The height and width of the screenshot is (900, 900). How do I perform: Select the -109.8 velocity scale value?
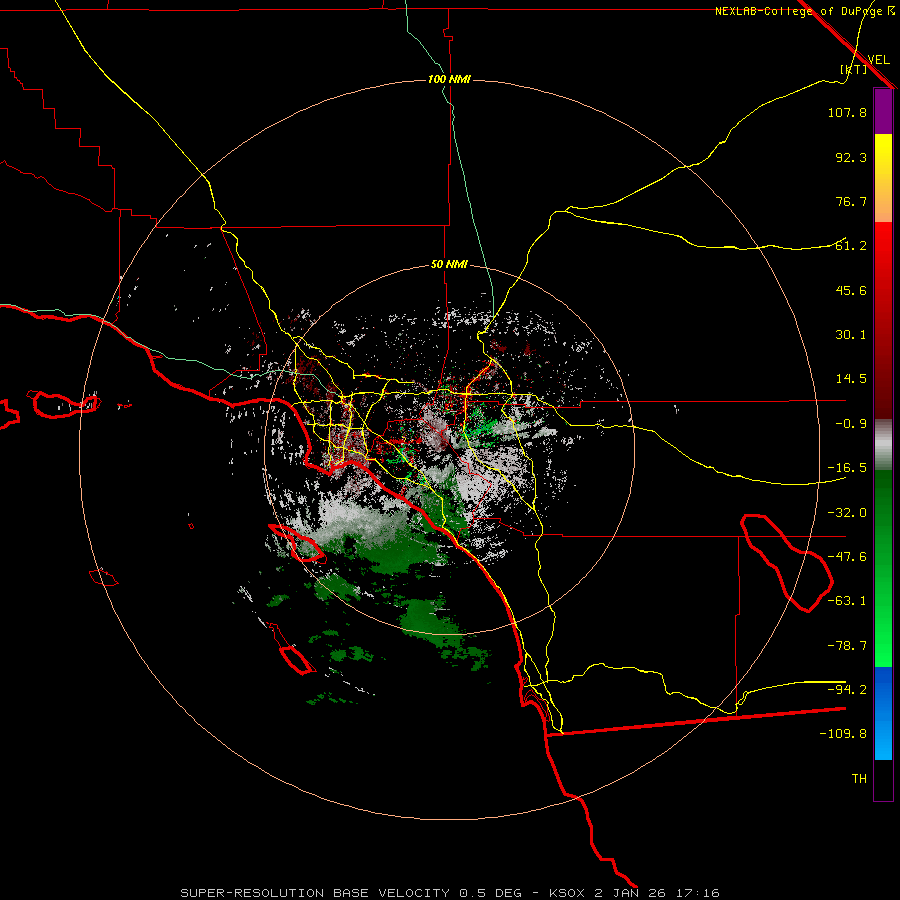(x=843, y=734)
